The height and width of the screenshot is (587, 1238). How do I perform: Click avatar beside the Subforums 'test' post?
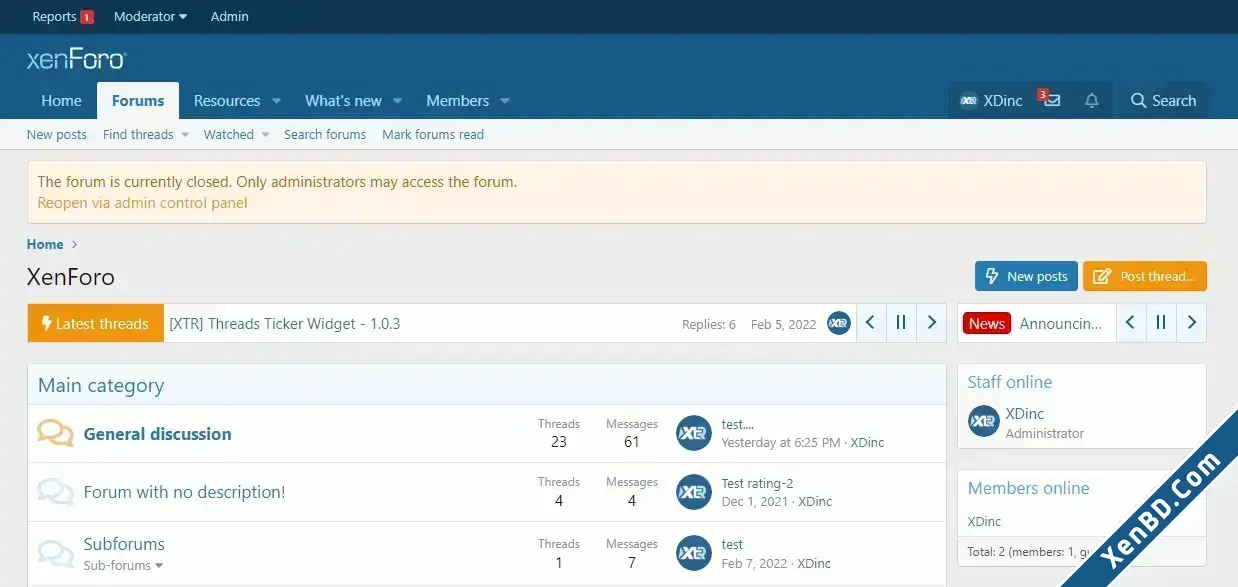point(694,553)
